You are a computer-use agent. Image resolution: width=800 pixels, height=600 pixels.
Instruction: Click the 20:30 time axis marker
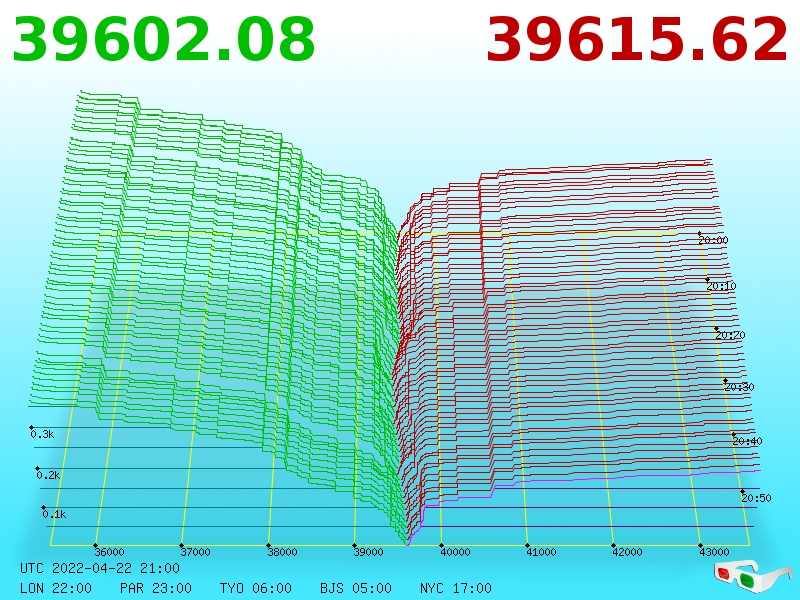tap(739, 387)
